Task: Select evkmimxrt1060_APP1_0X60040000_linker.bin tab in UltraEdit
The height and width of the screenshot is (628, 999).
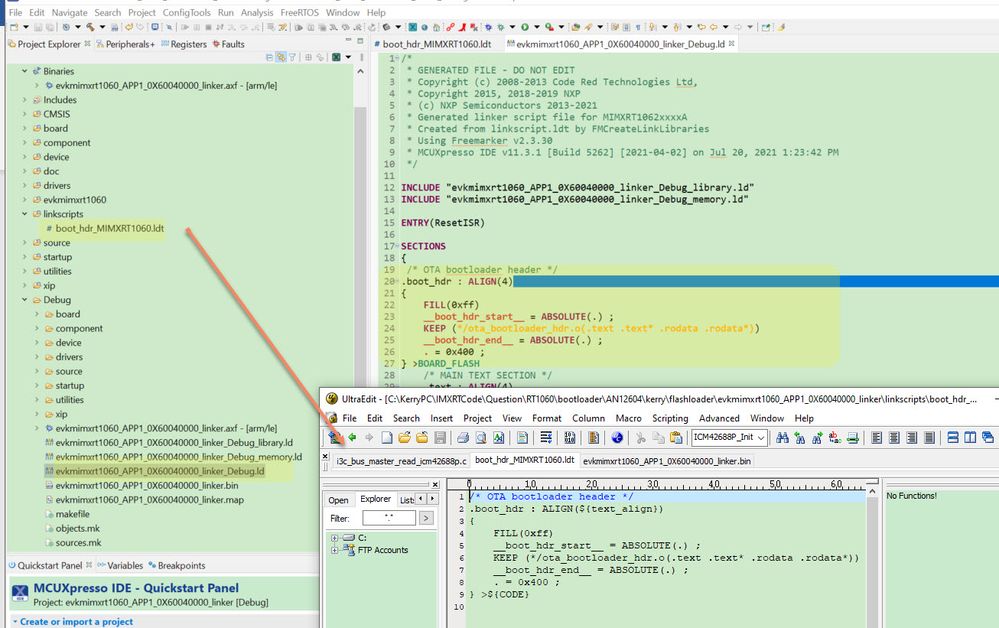Action: coord(666,461)
